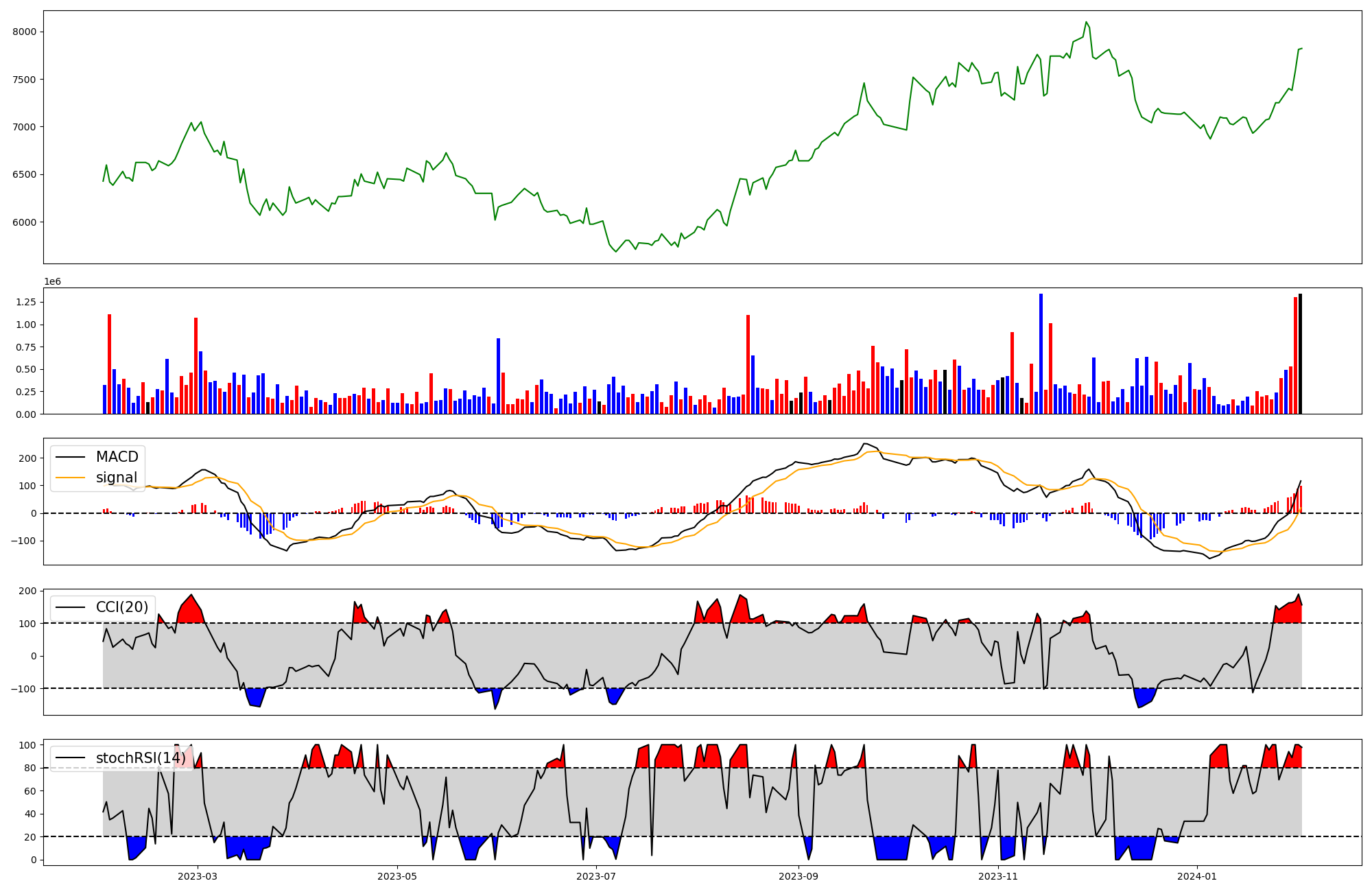This screenshot has height=892, width=1372.
Task: Click the highest peak of price line
Action: tap(1087, 22)
